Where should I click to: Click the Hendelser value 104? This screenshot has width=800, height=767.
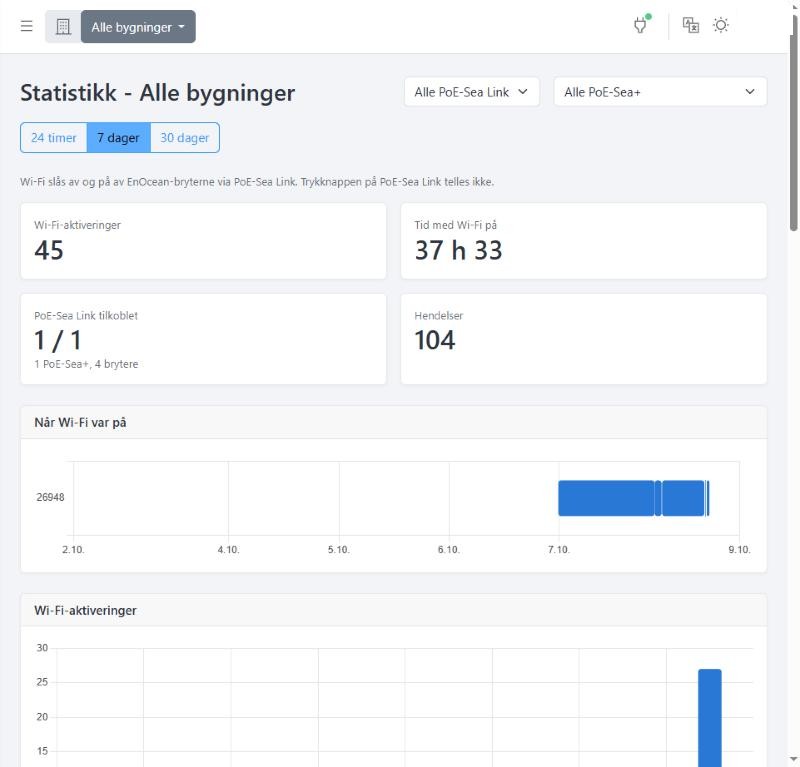[434, 340]
